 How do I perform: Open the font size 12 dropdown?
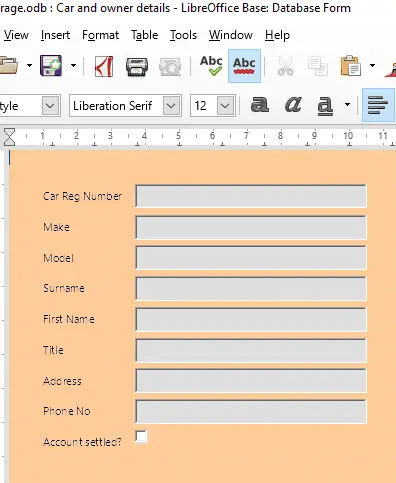(x=225, y=106)
